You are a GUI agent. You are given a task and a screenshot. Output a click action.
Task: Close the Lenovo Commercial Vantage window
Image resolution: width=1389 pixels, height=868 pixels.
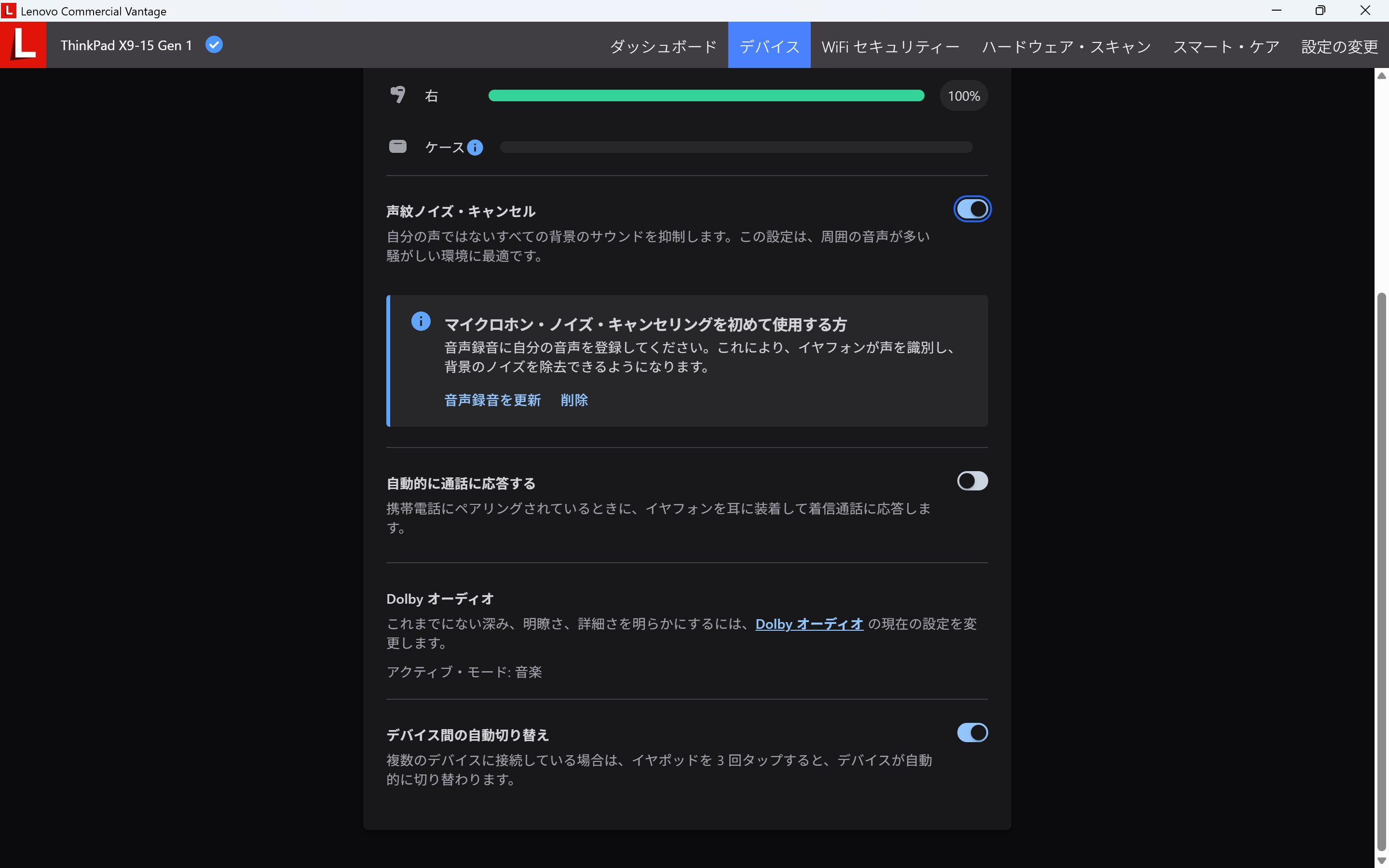[1365, 10]
